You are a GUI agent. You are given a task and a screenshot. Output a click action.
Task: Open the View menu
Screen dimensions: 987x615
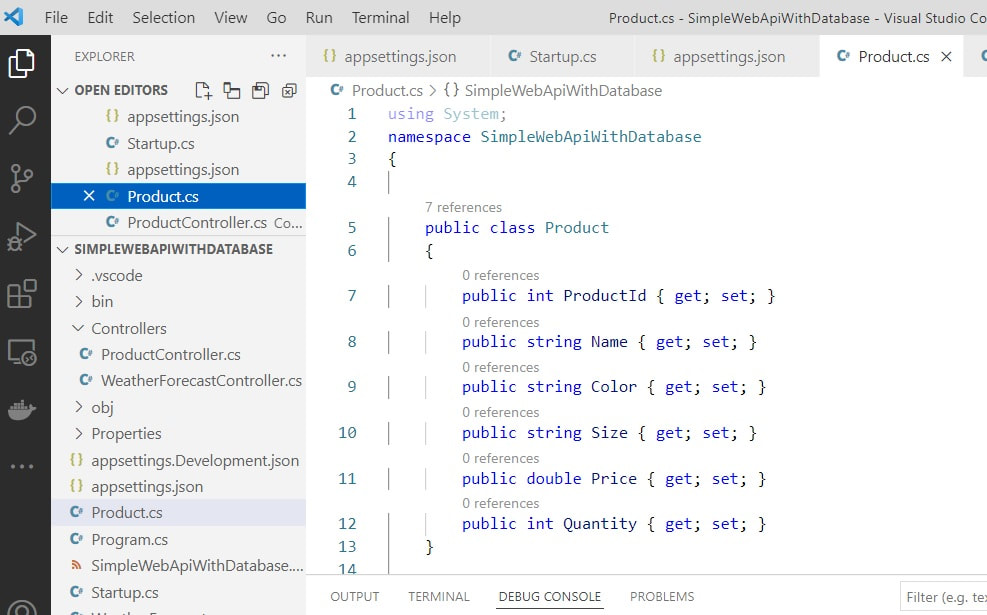coord(230,18)
